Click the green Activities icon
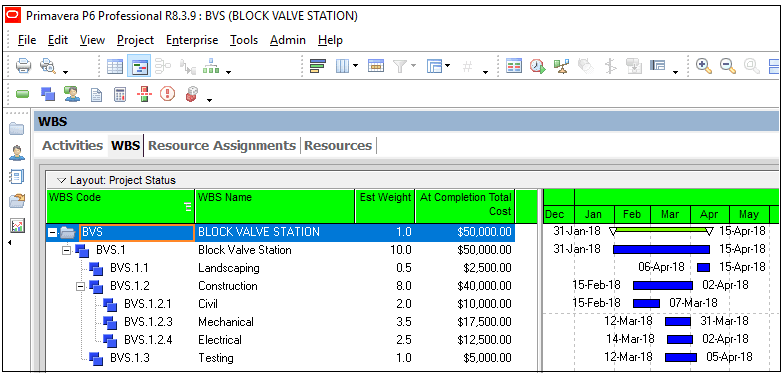The width and height of the screenshot is (783, 373). (x=23, y=94)
